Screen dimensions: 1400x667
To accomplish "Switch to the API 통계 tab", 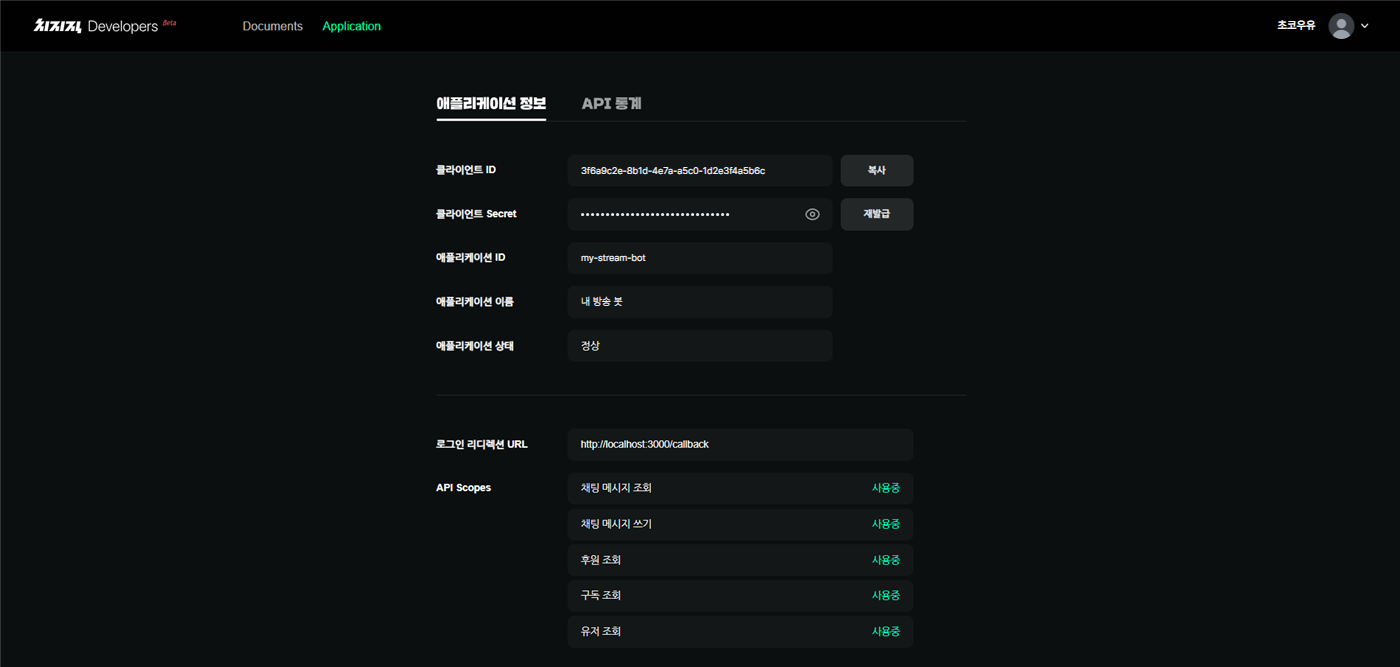I will coord(611,103).
